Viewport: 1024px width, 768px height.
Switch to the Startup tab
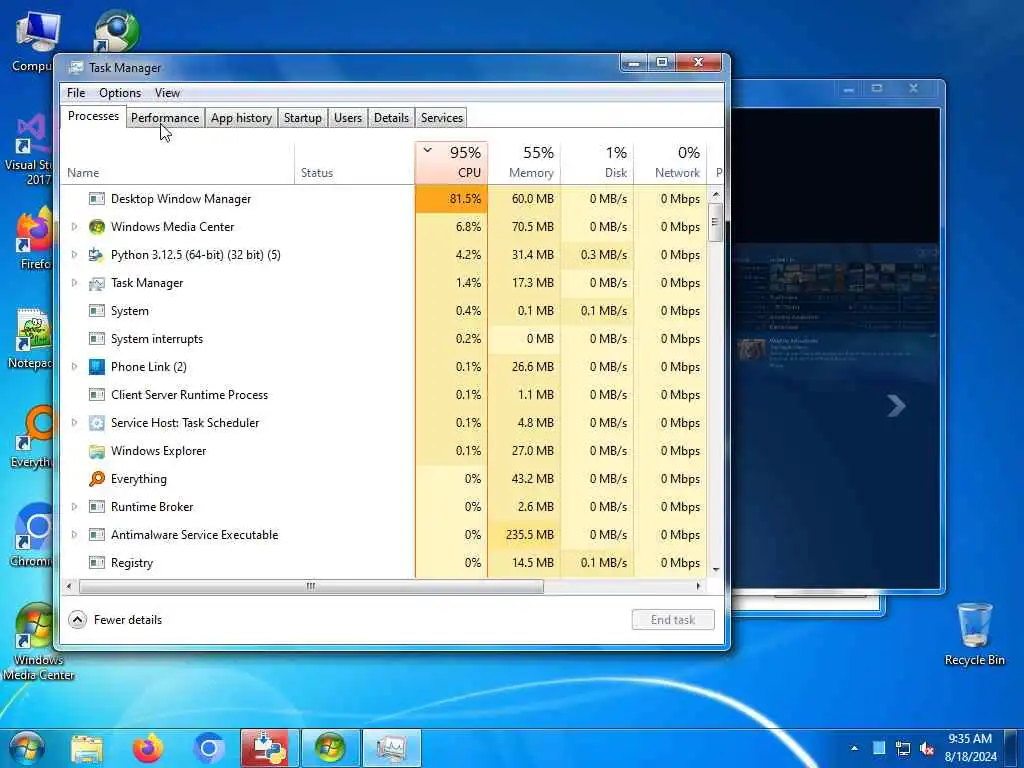point(302,118)
